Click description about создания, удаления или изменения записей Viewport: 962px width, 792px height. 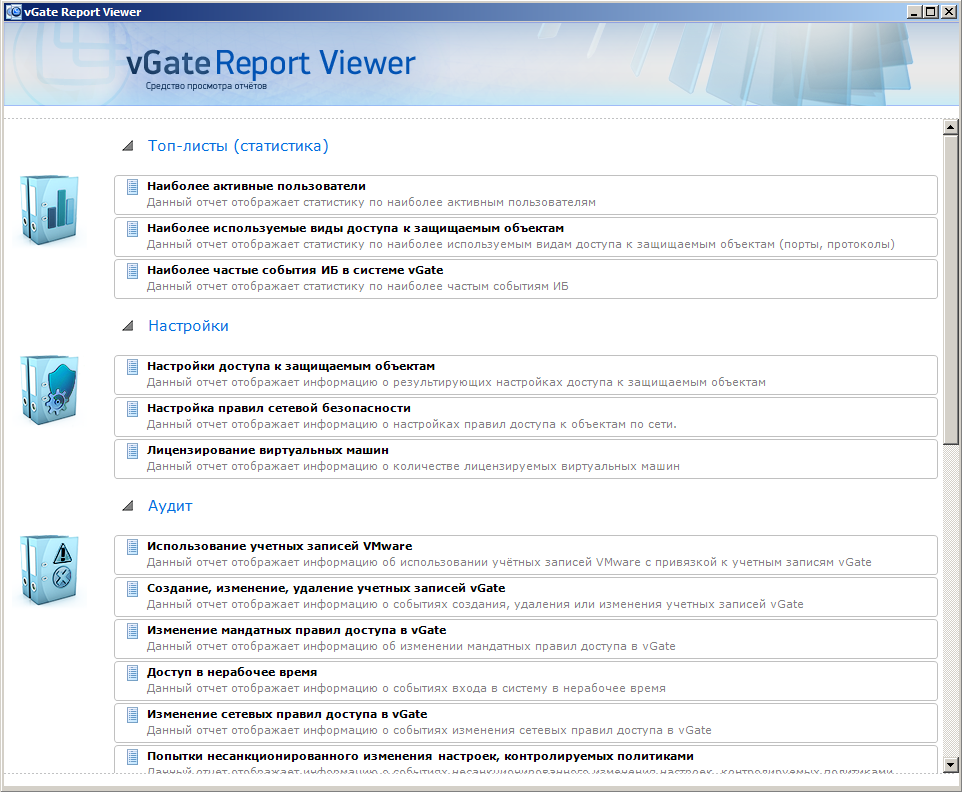tap(475, 604)
